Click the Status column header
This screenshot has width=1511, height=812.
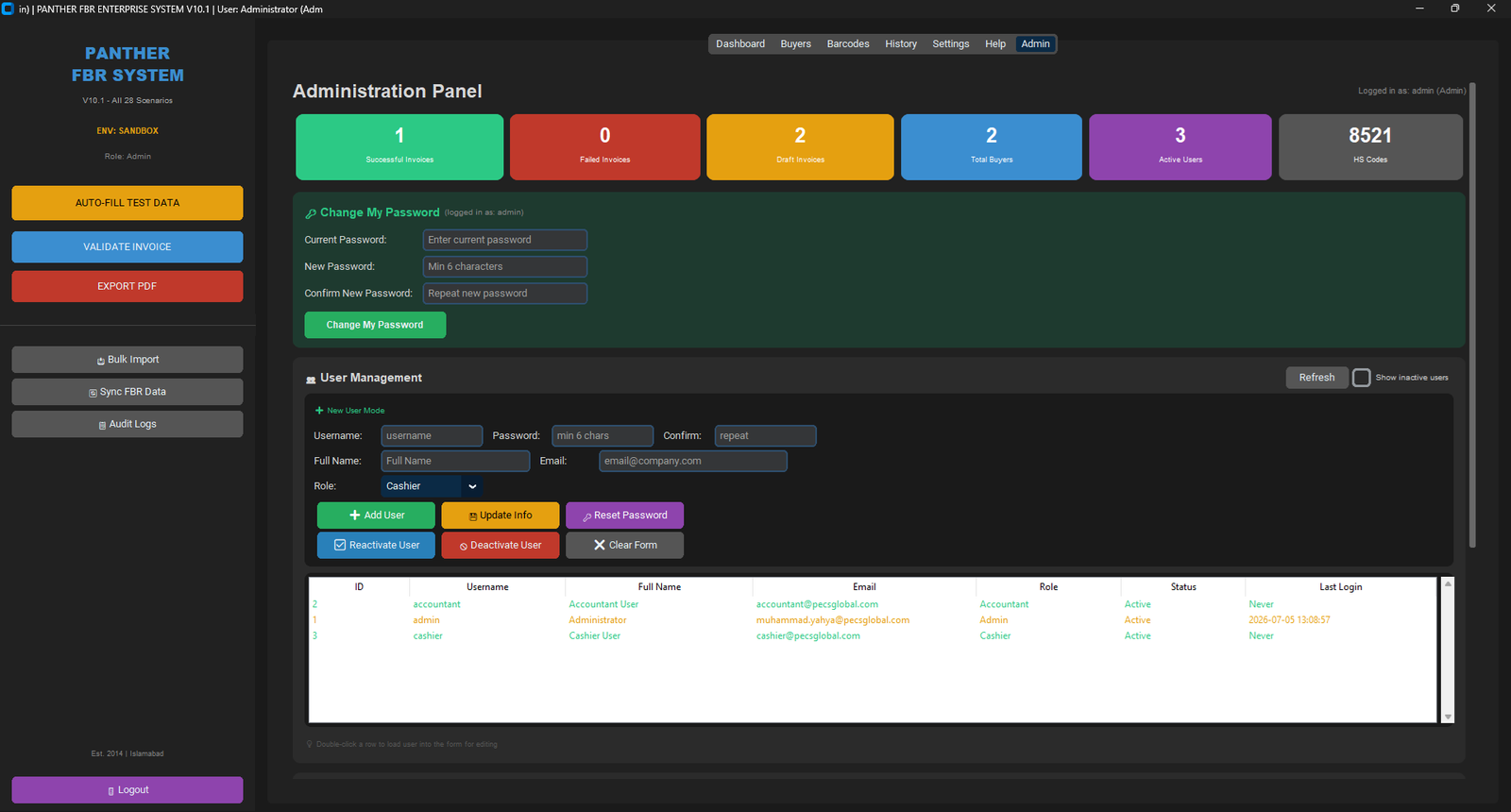coord(1183,587)
